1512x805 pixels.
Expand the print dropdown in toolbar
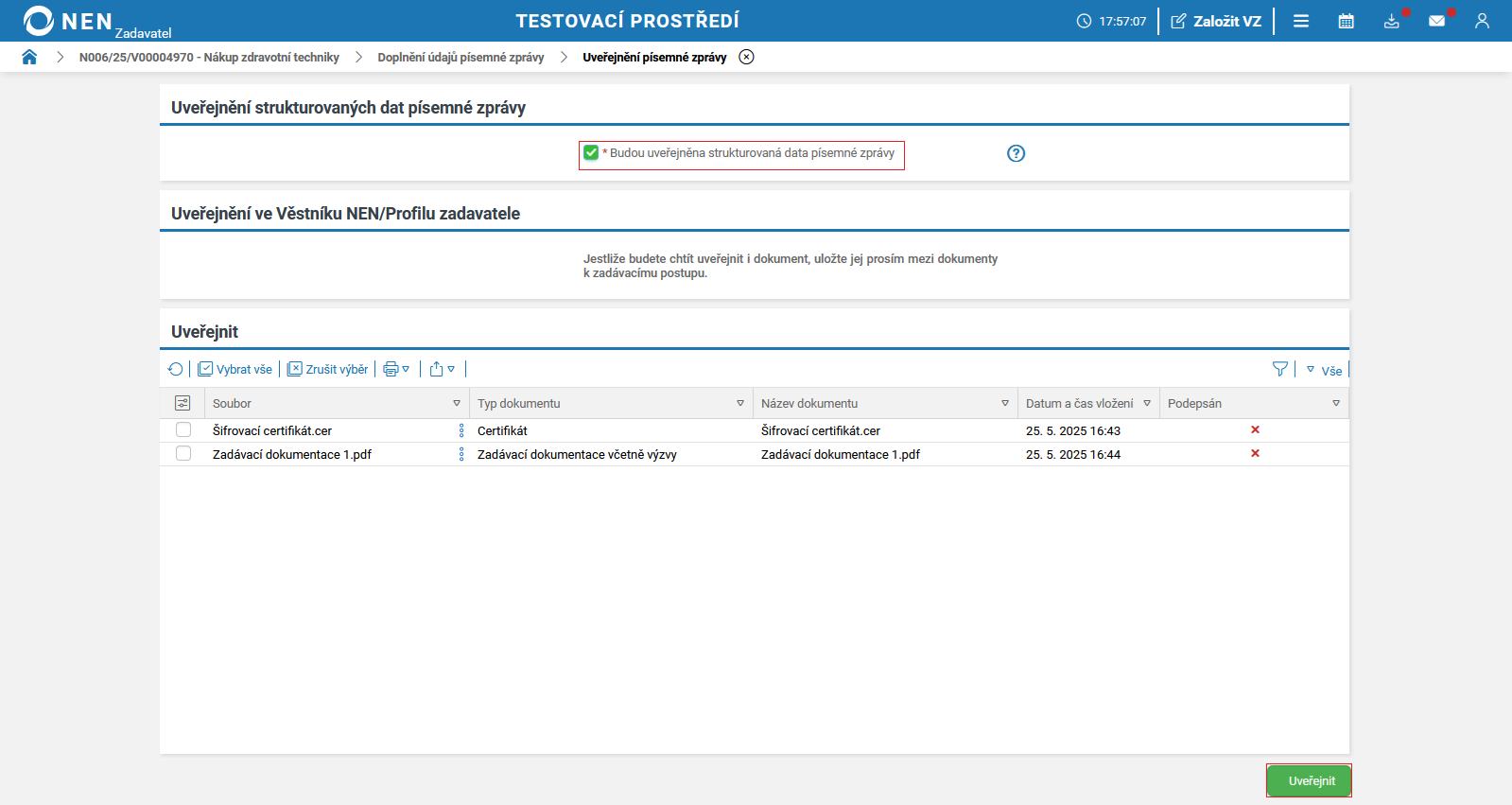click(x=396, y=369)
